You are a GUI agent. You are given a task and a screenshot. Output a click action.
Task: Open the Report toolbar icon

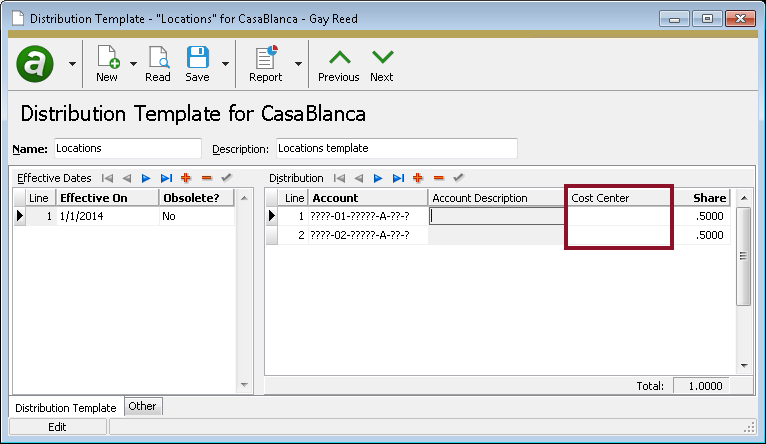265,64
